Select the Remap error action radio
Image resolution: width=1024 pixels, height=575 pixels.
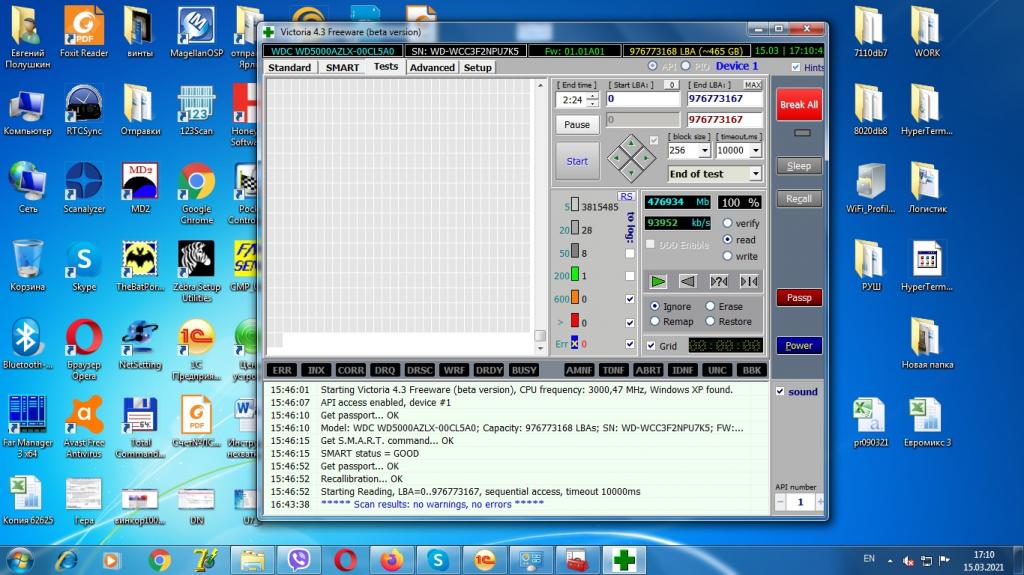click(x=655, y=321)
